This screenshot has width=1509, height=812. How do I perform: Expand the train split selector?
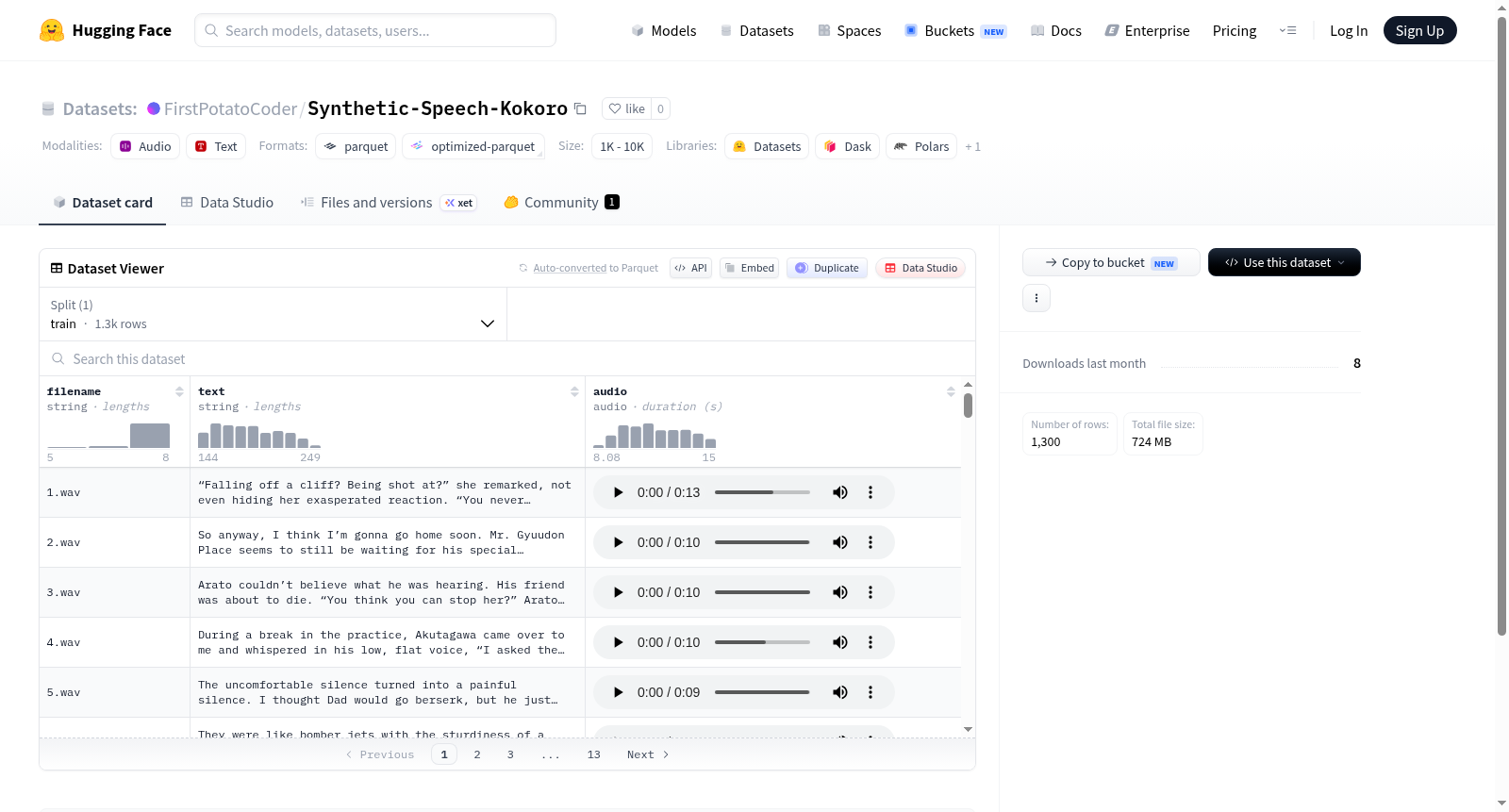(274, 314)
